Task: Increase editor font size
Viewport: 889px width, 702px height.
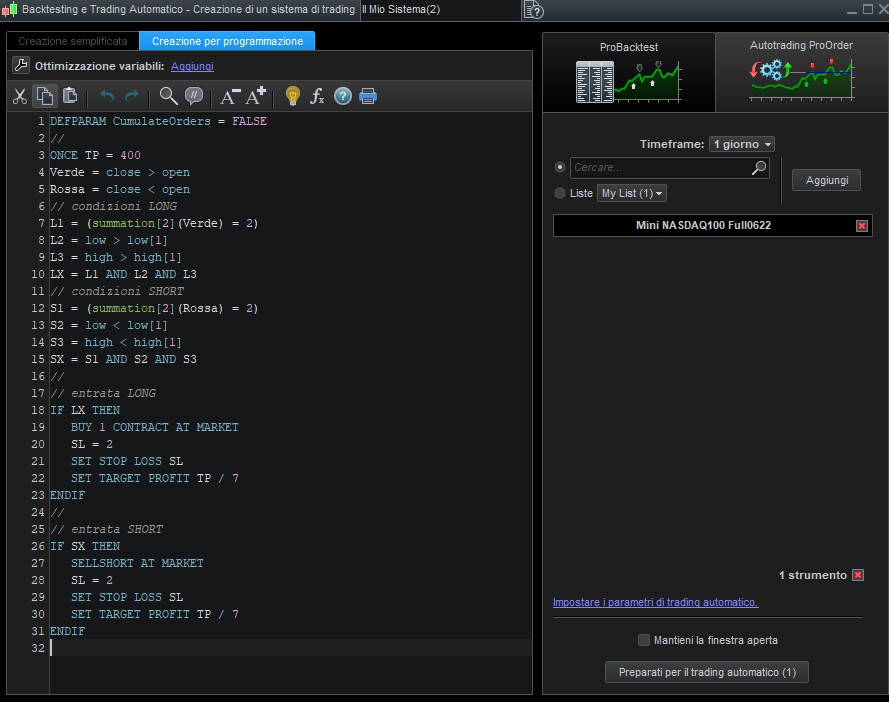Action: tap(256, 96)
